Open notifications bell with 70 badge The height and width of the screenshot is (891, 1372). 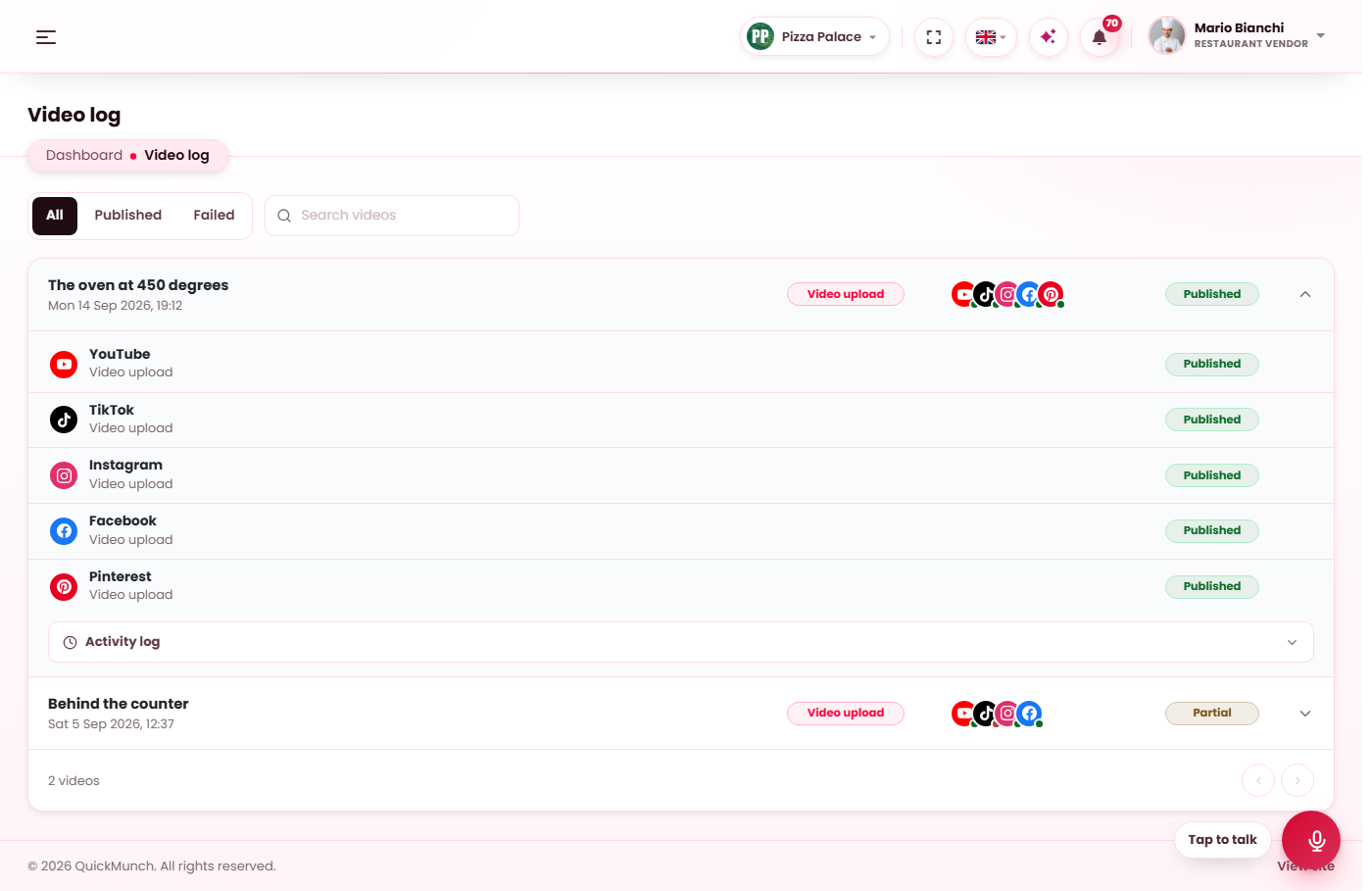pos(1100,37)
